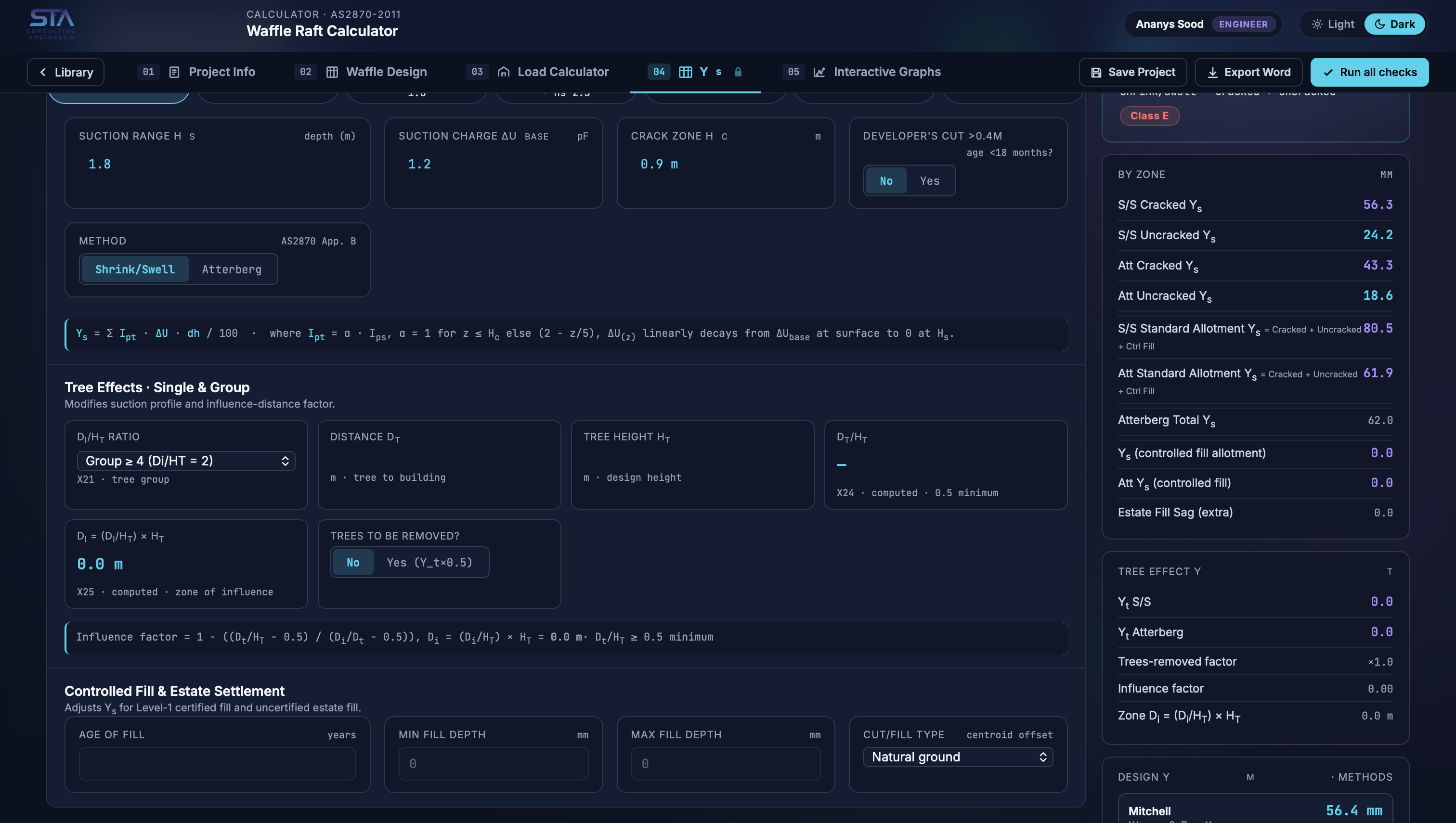
Task: Click the Suction Range Hs value 1.8
Action: pyautogui.click(x=100, y=164)
